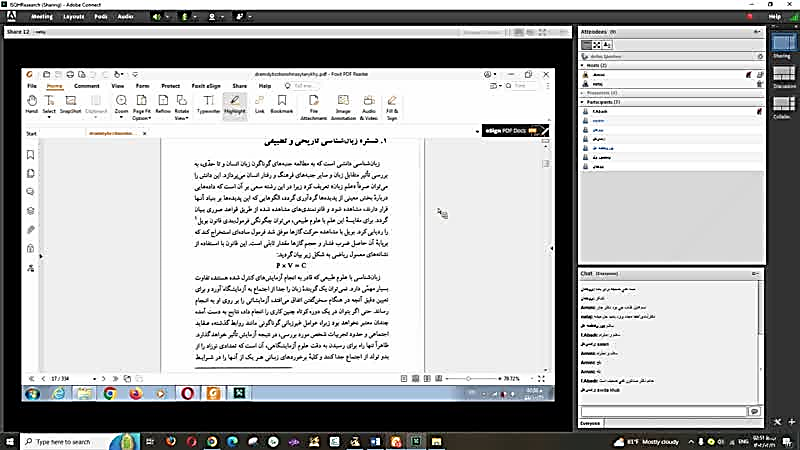Open Image Annotation tool

click(x=343, y=107)
